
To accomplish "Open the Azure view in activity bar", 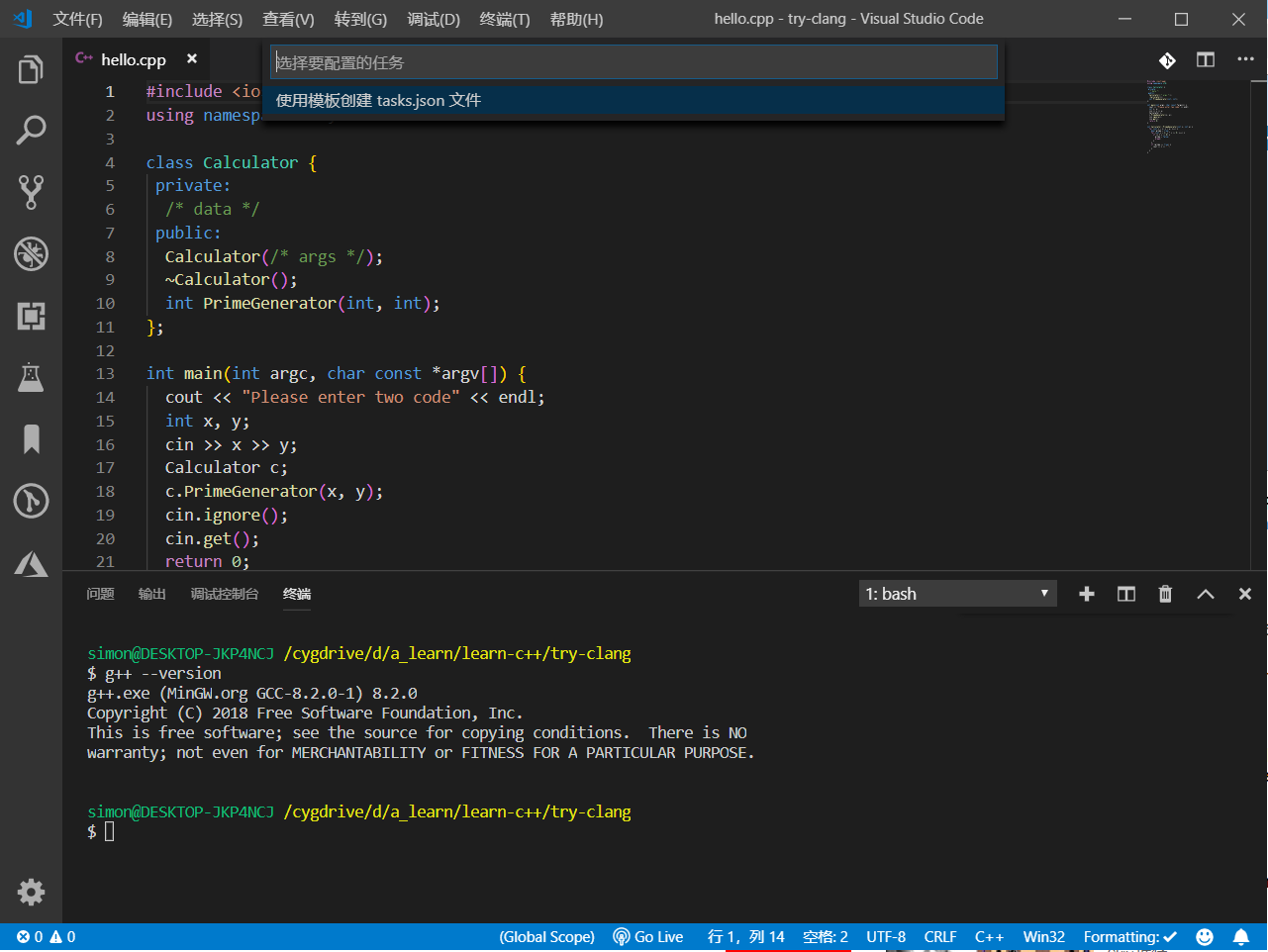I will [x=31, y=564].
